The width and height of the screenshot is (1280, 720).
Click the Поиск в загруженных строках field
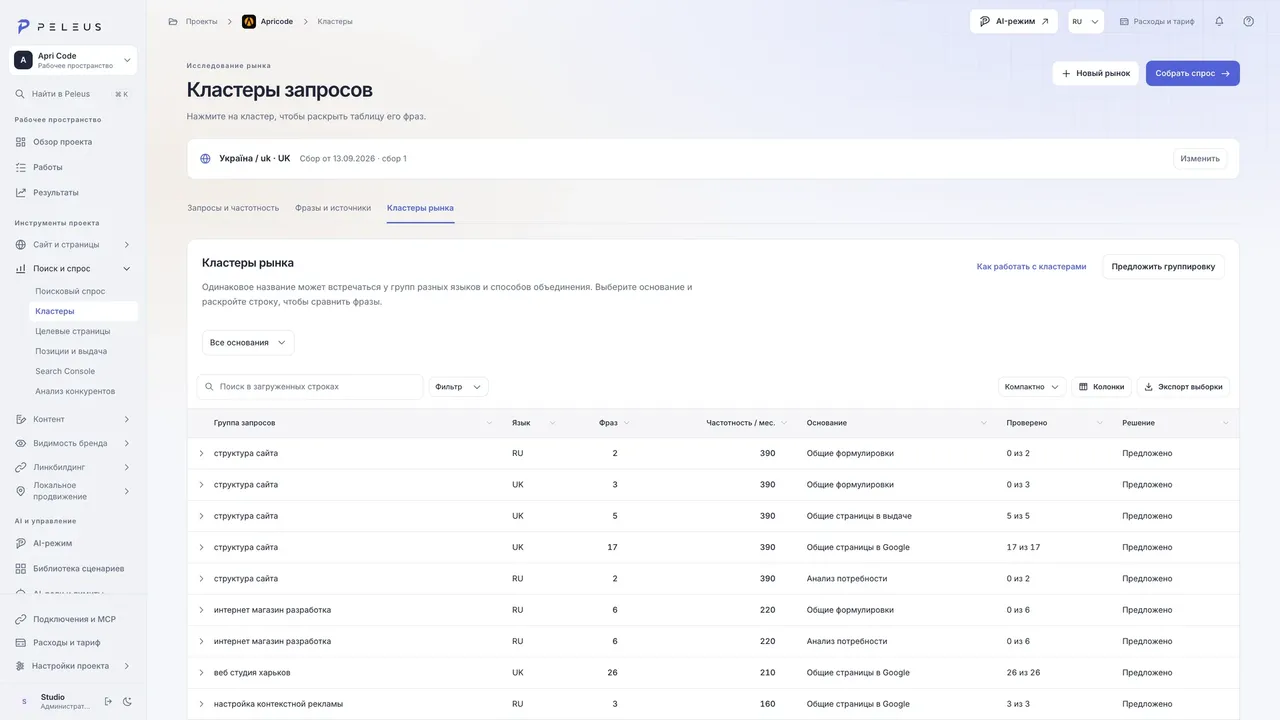tap(310, 386)
